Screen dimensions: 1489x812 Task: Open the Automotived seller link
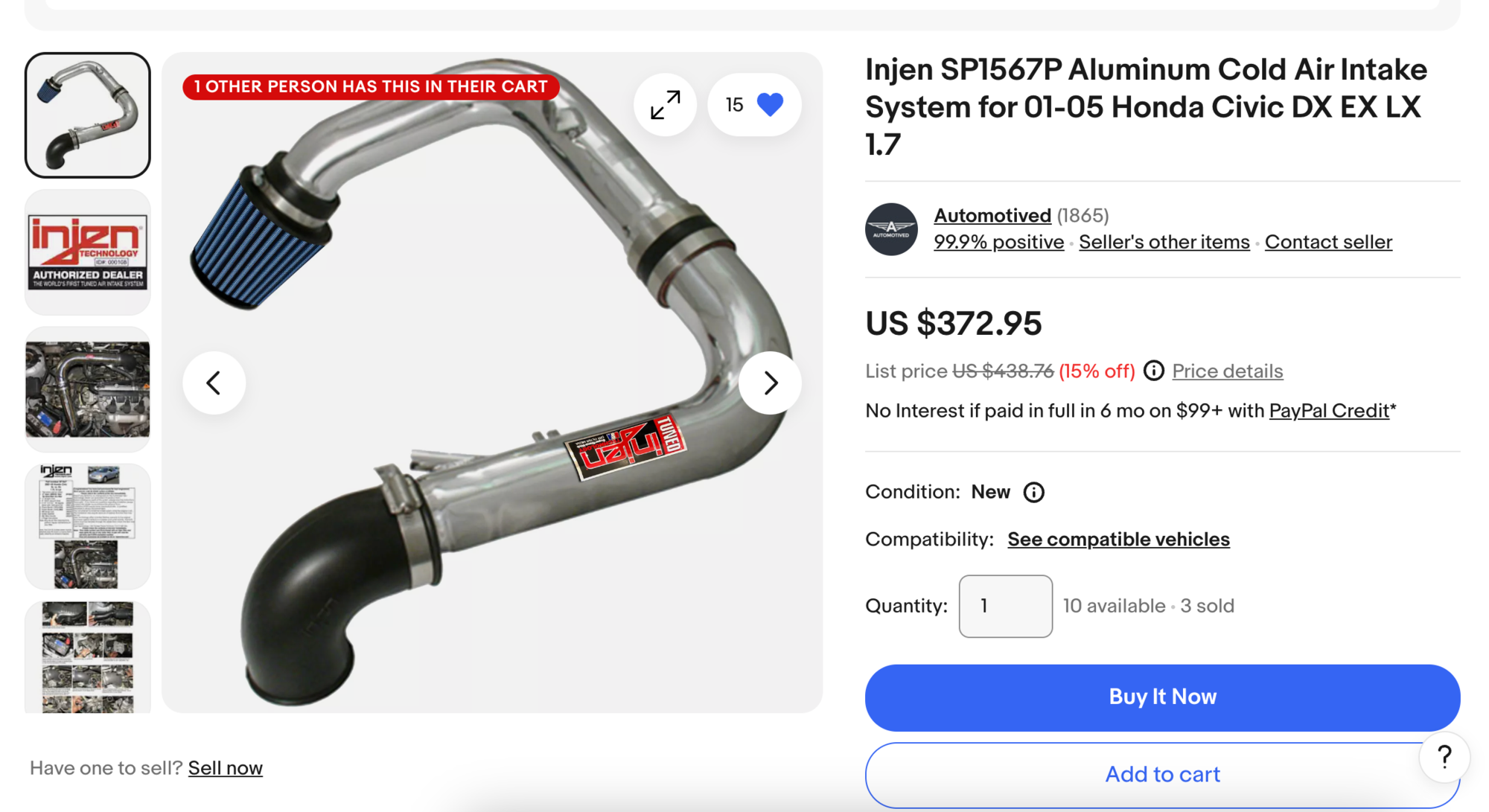click(992, 216)
